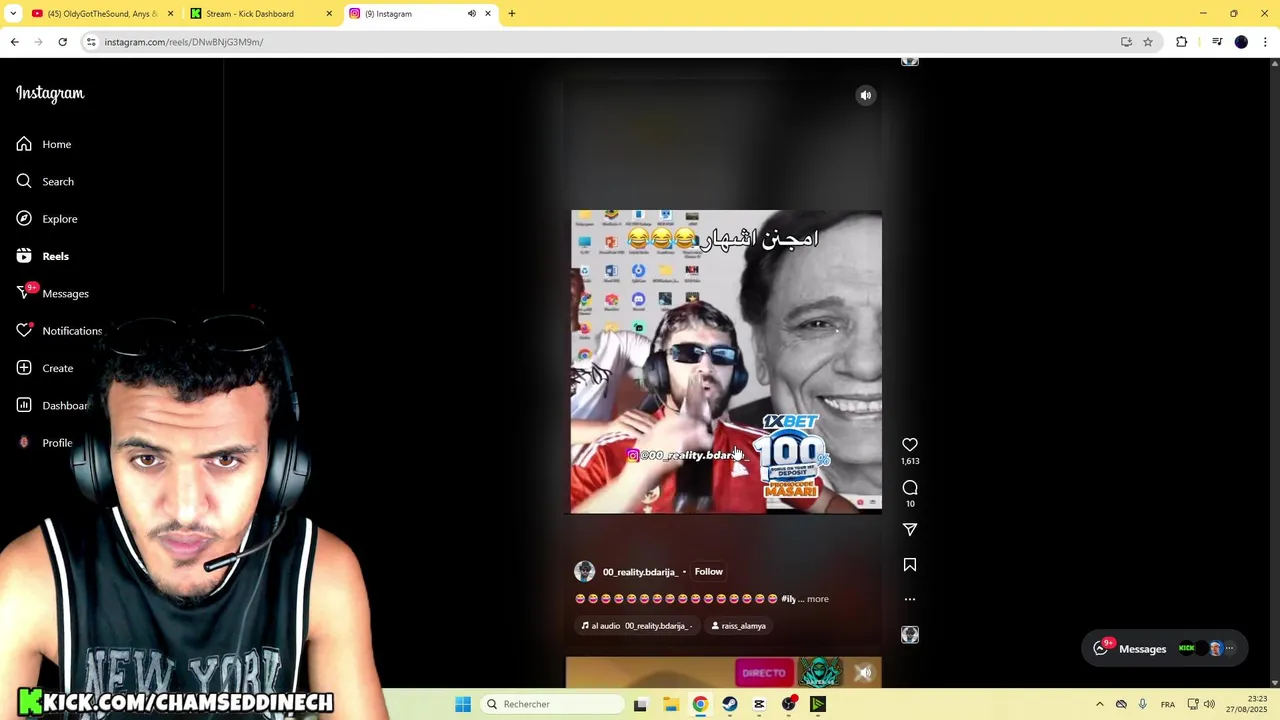This screenshot has width=1280, height=720.
Task: Open Chrome three-dot menu
Action: (x=1266, y=42)
